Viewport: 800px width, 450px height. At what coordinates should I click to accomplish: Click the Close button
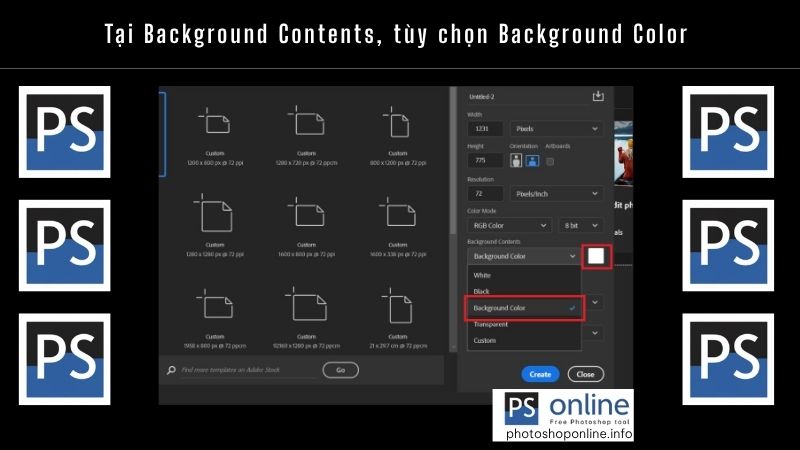click(x=586, y=374)
